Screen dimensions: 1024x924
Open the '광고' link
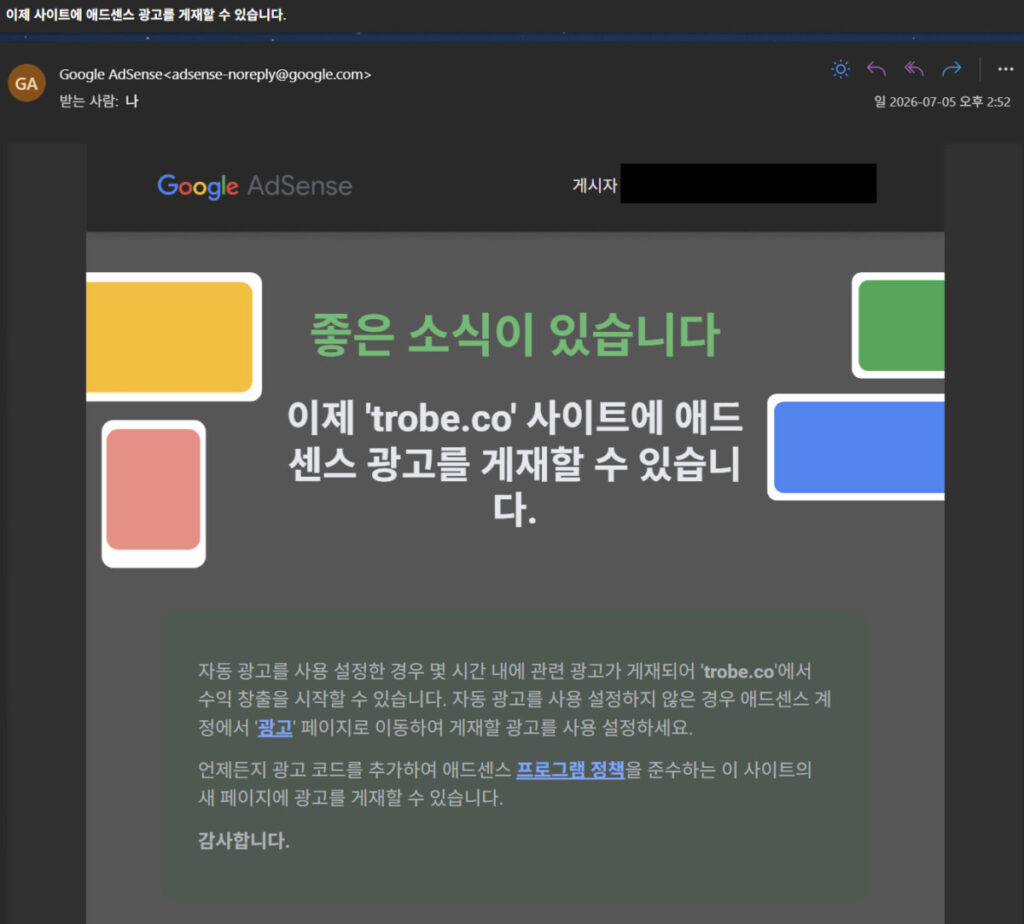(x=275, y=727)
